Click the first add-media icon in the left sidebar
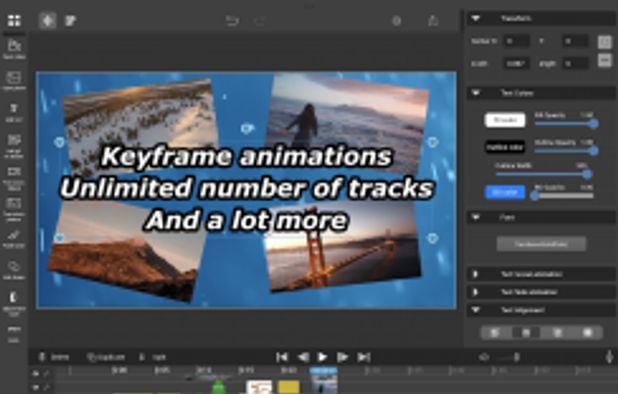Screen dimensions: 618x394 click(14, 49)
